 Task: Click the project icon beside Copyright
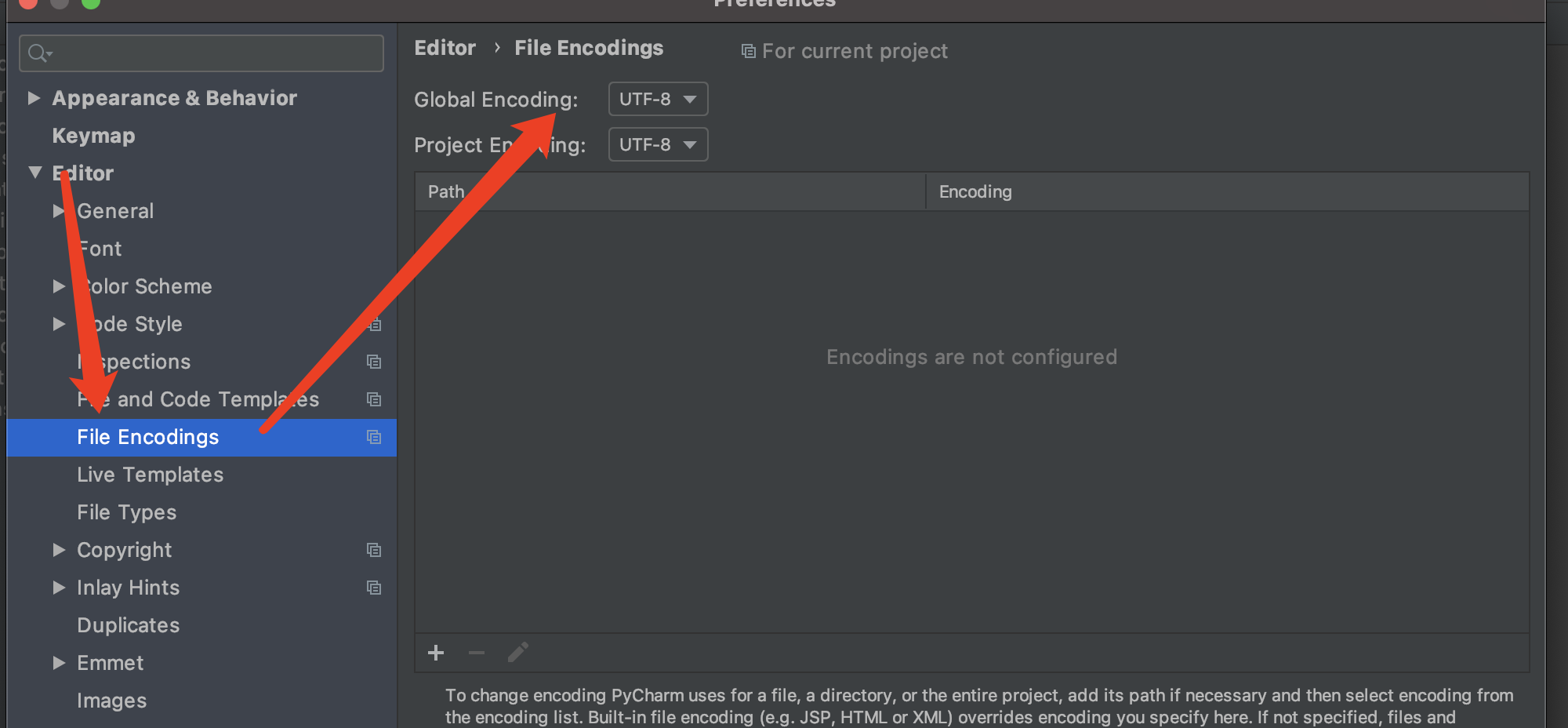point(374,550)
